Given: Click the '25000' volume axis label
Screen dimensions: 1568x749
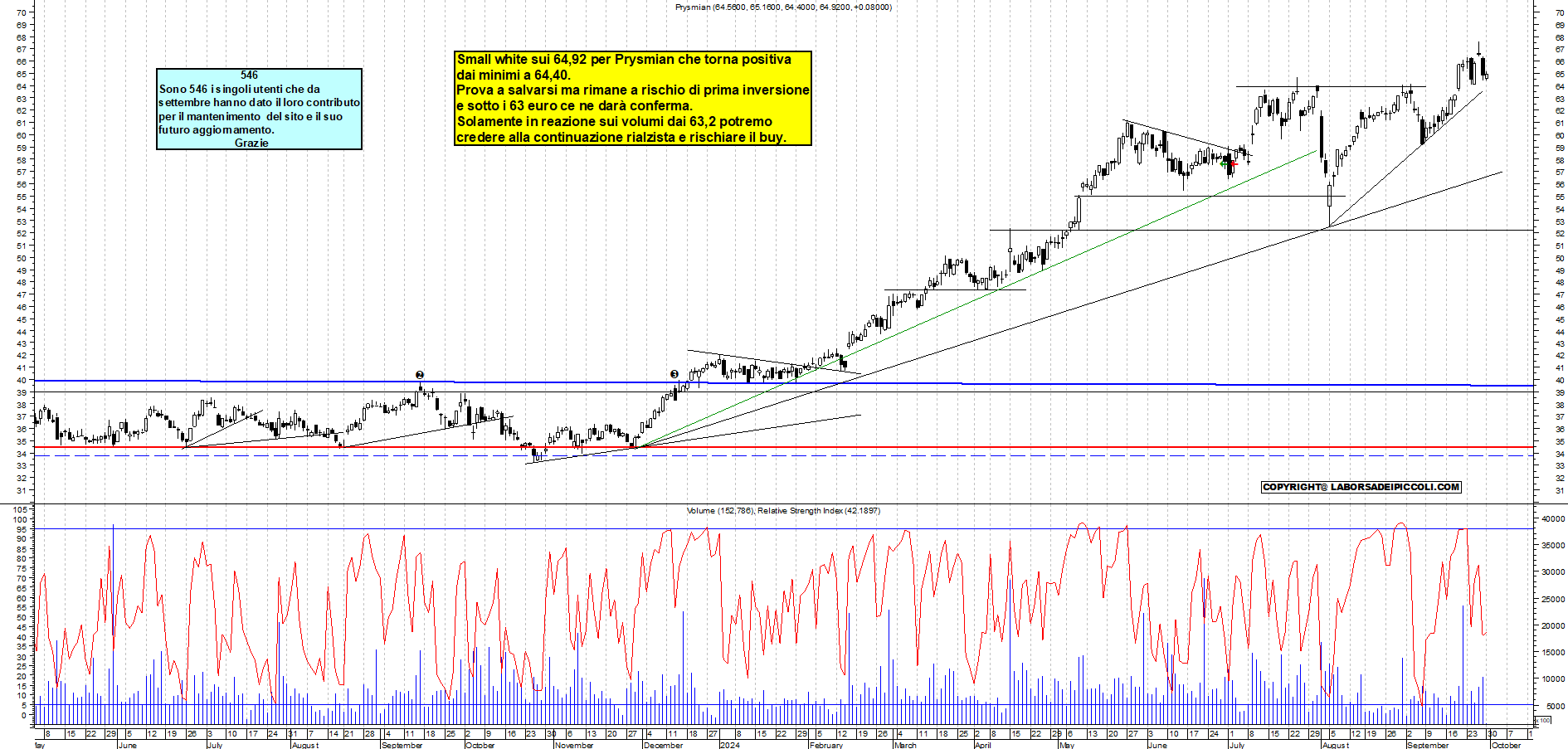Looking at the screenshot, I should pyautogui.click(x=1552, y=600).
